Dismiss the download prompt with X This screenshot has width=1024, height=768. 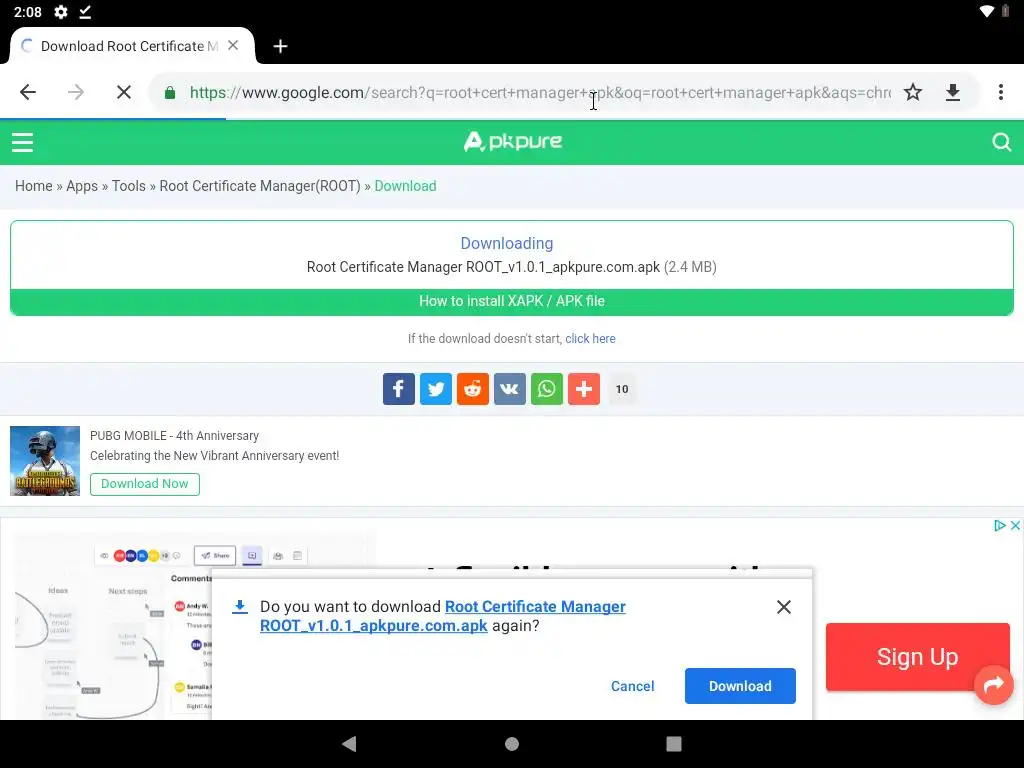784,607
